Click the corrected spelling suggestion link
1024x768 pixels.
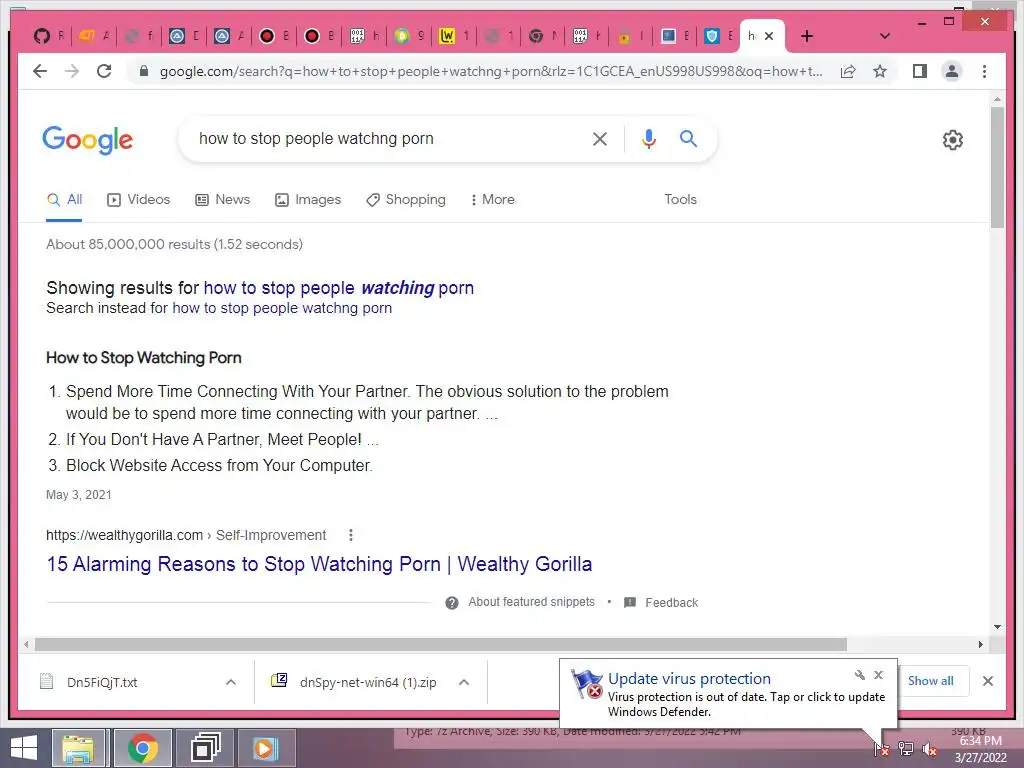point(338,288)
